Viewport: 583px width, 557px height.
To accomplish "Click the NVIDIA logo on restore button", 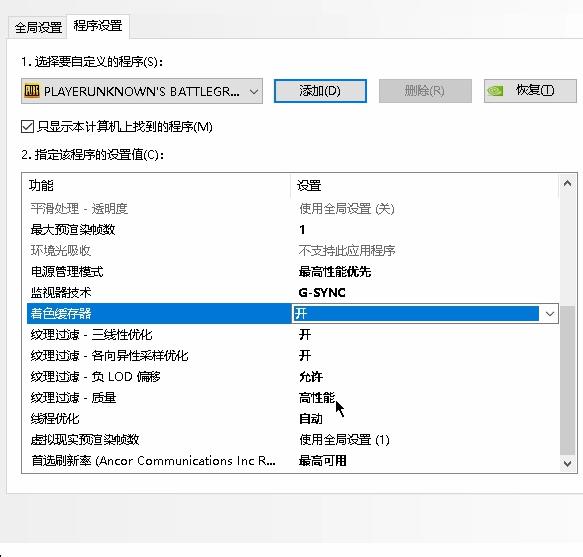I will tap(495, 91).
